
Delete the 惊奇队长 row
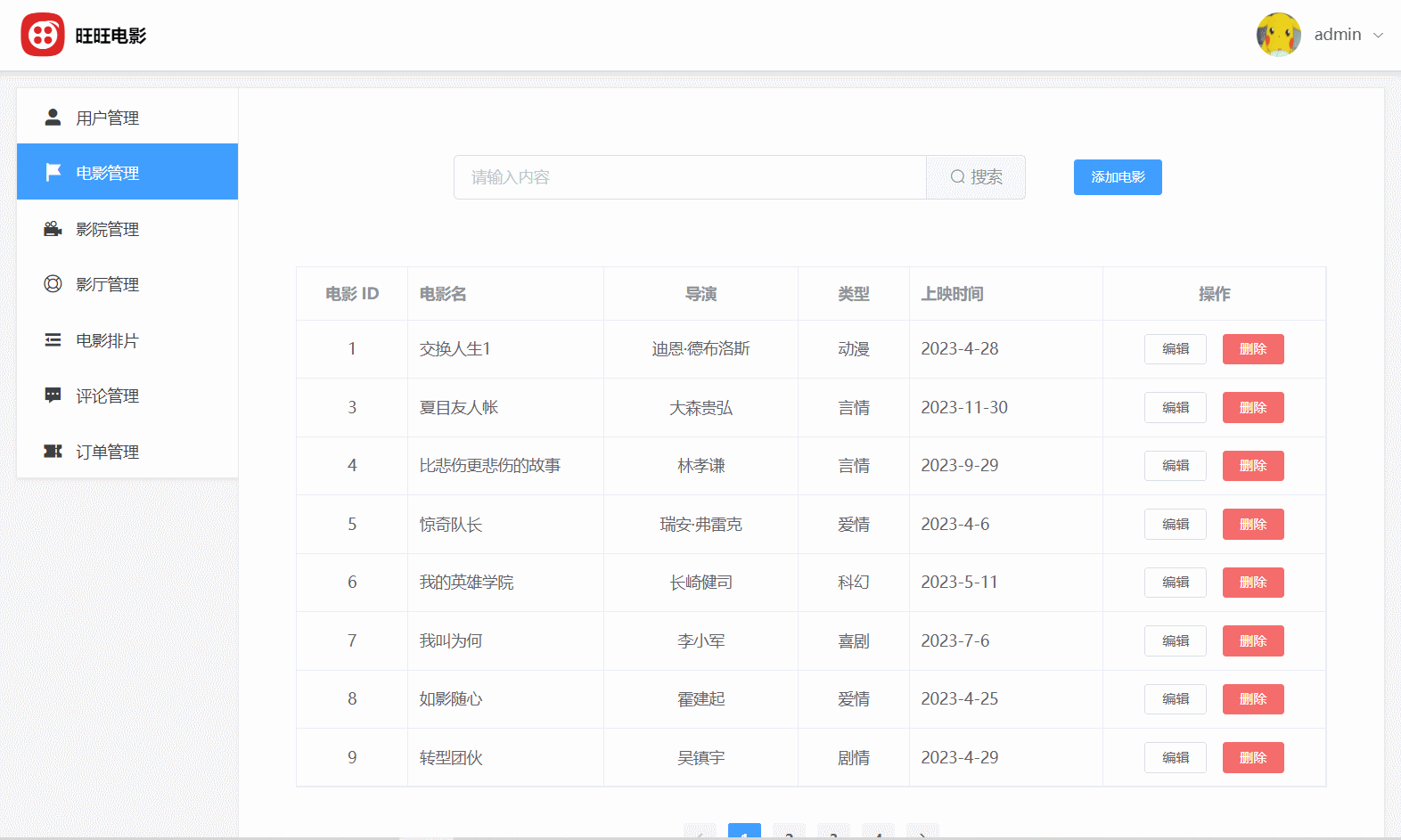pos(1253,524)
